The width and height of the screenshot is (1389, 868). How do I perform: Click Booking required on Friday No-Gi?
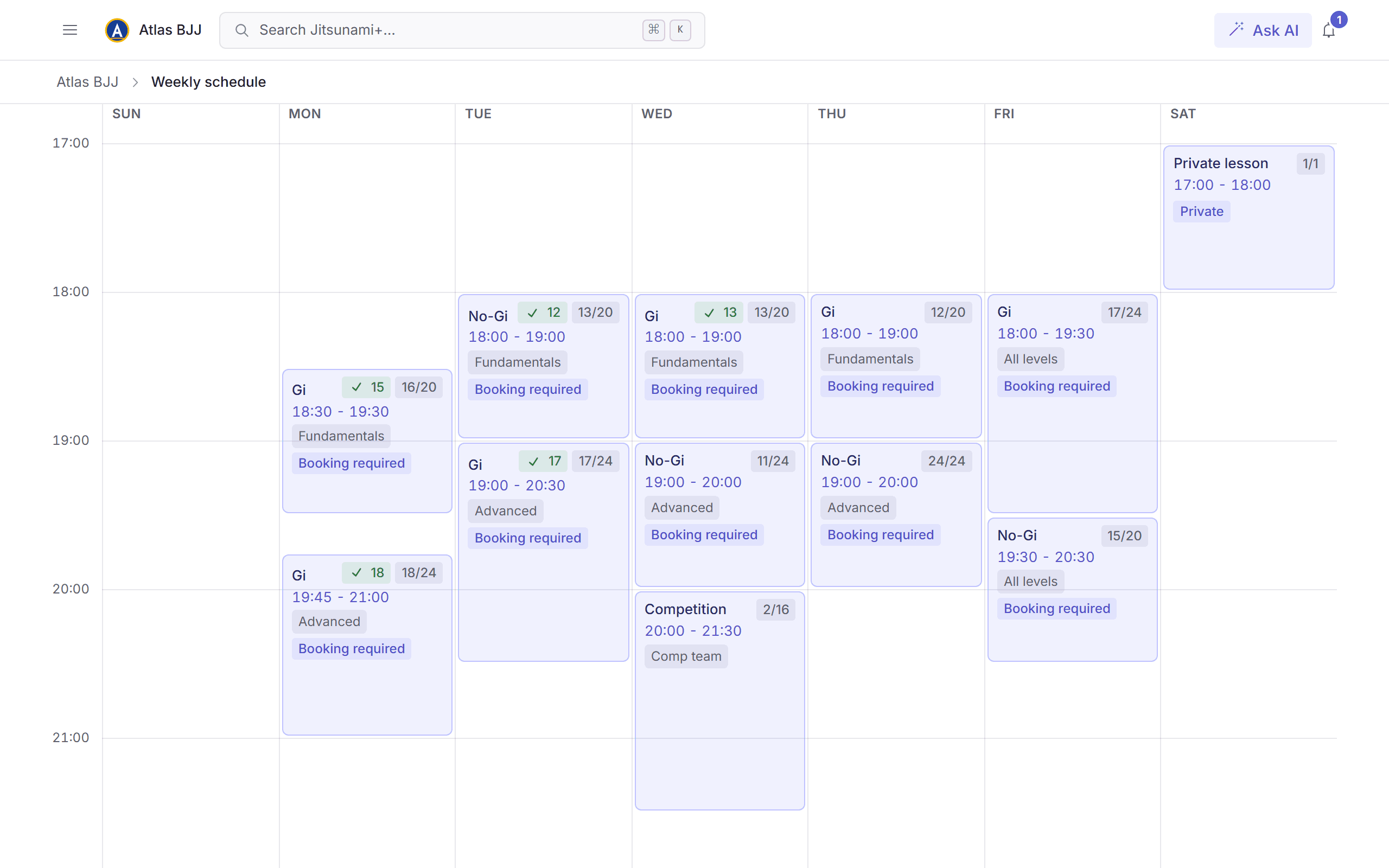1057,609
